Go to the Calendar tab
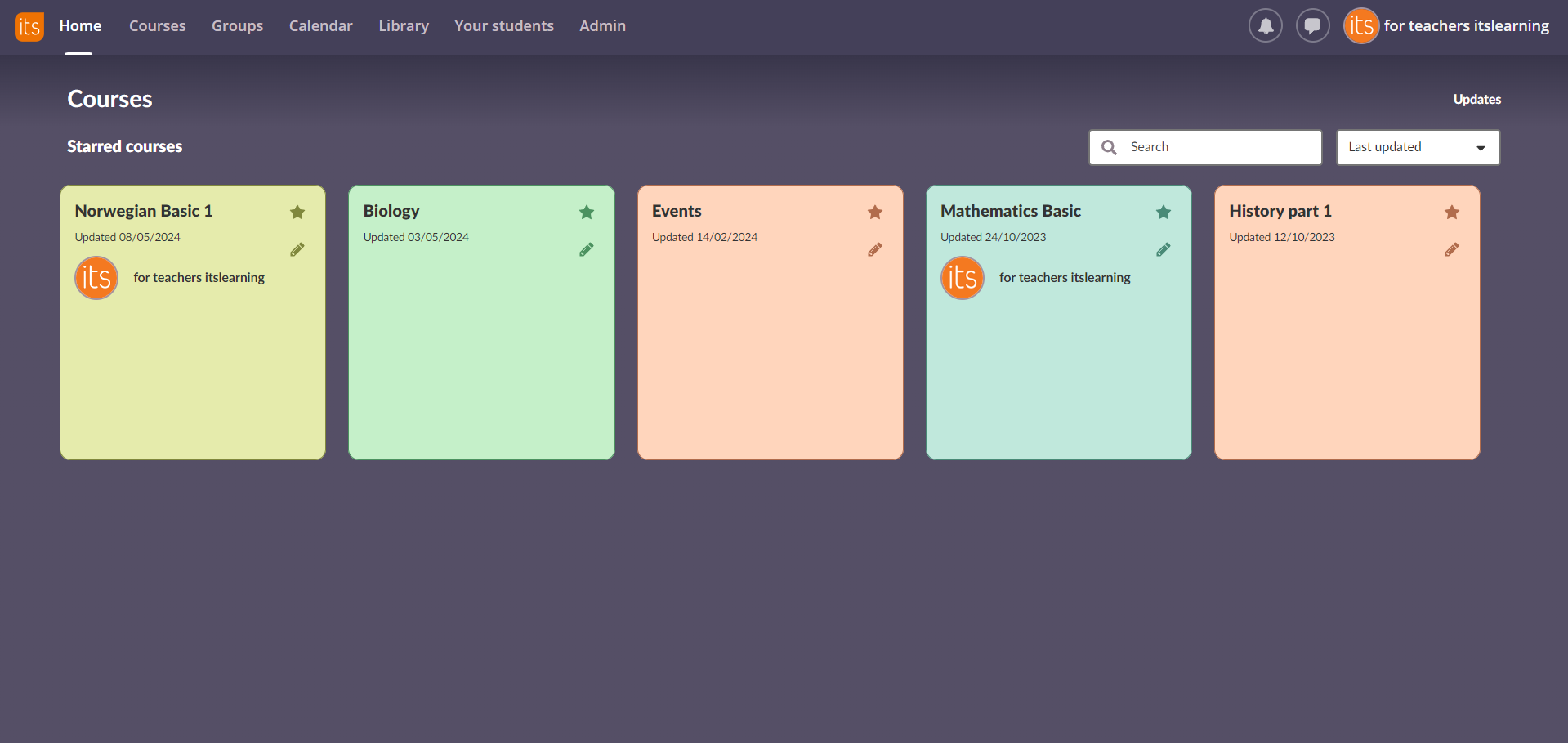Viewport: 1568px width, 743px height. tap(320, 26)
